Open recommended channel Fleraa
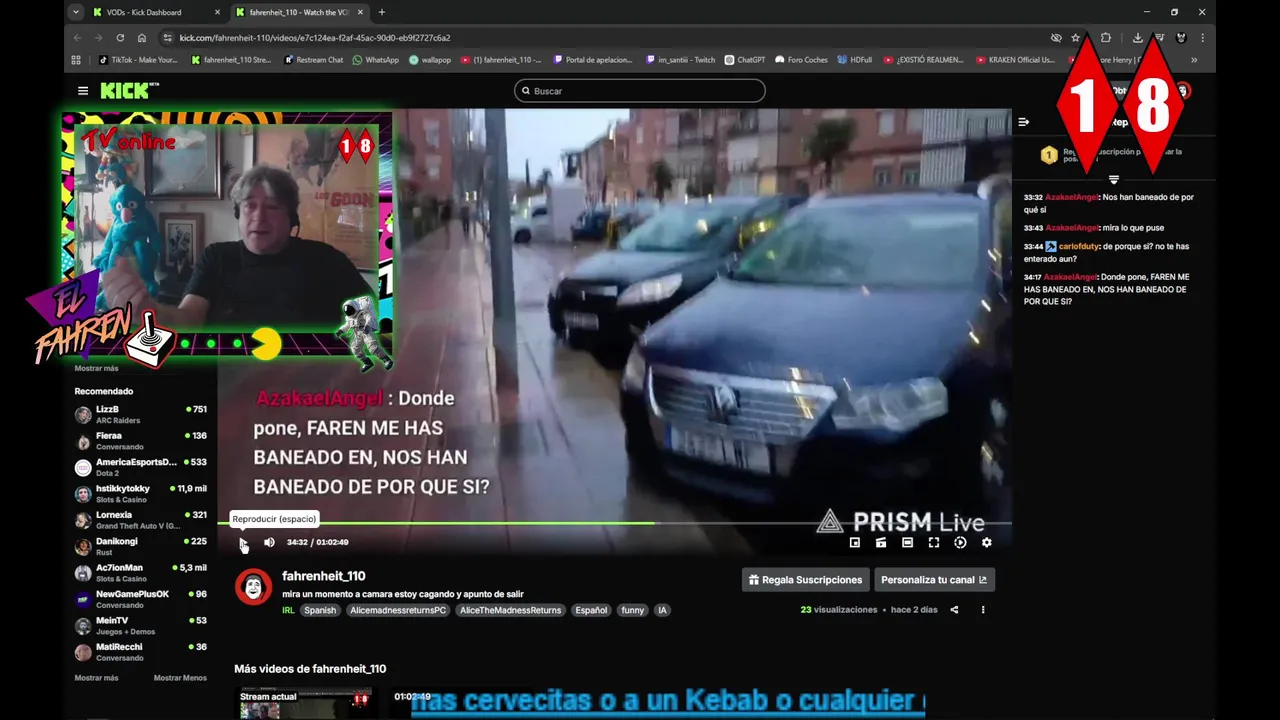Screen dimensions: 1280x720 coord(141,441)
